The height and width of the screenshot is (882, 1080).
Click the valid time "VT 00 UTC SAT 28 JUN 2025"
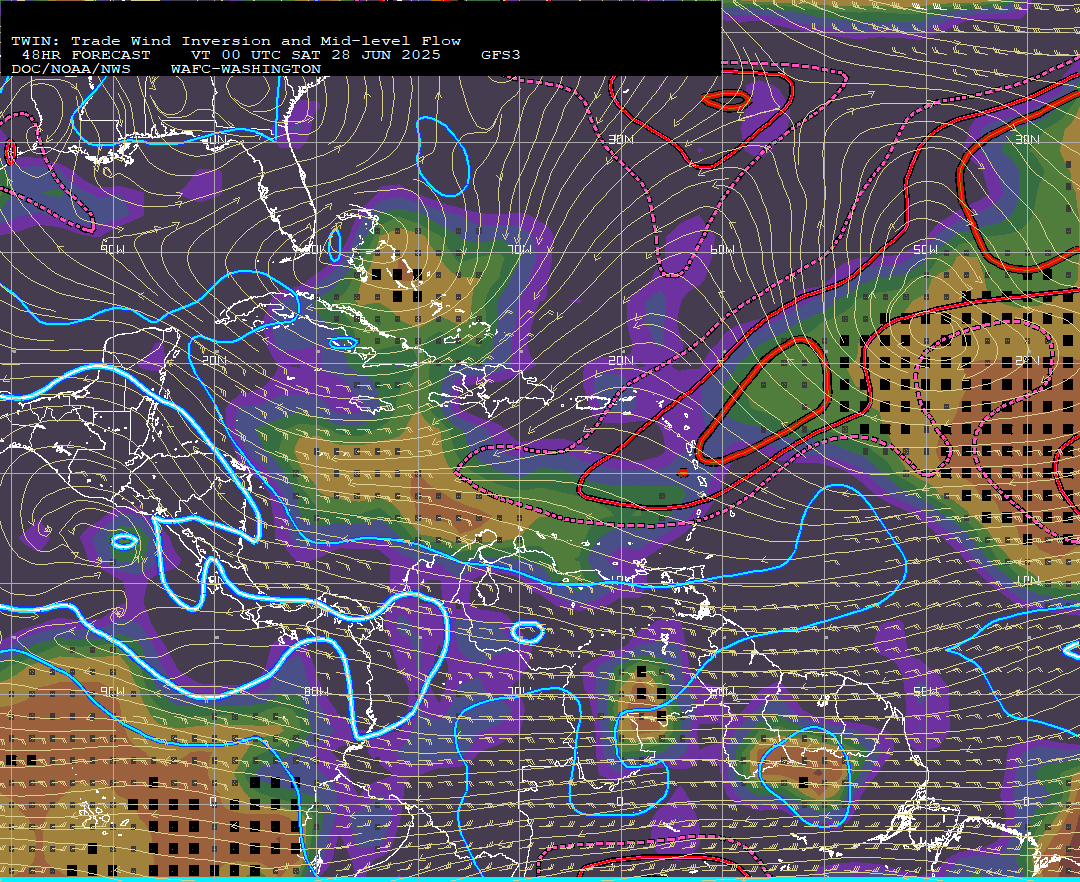[x=315, y=55]
